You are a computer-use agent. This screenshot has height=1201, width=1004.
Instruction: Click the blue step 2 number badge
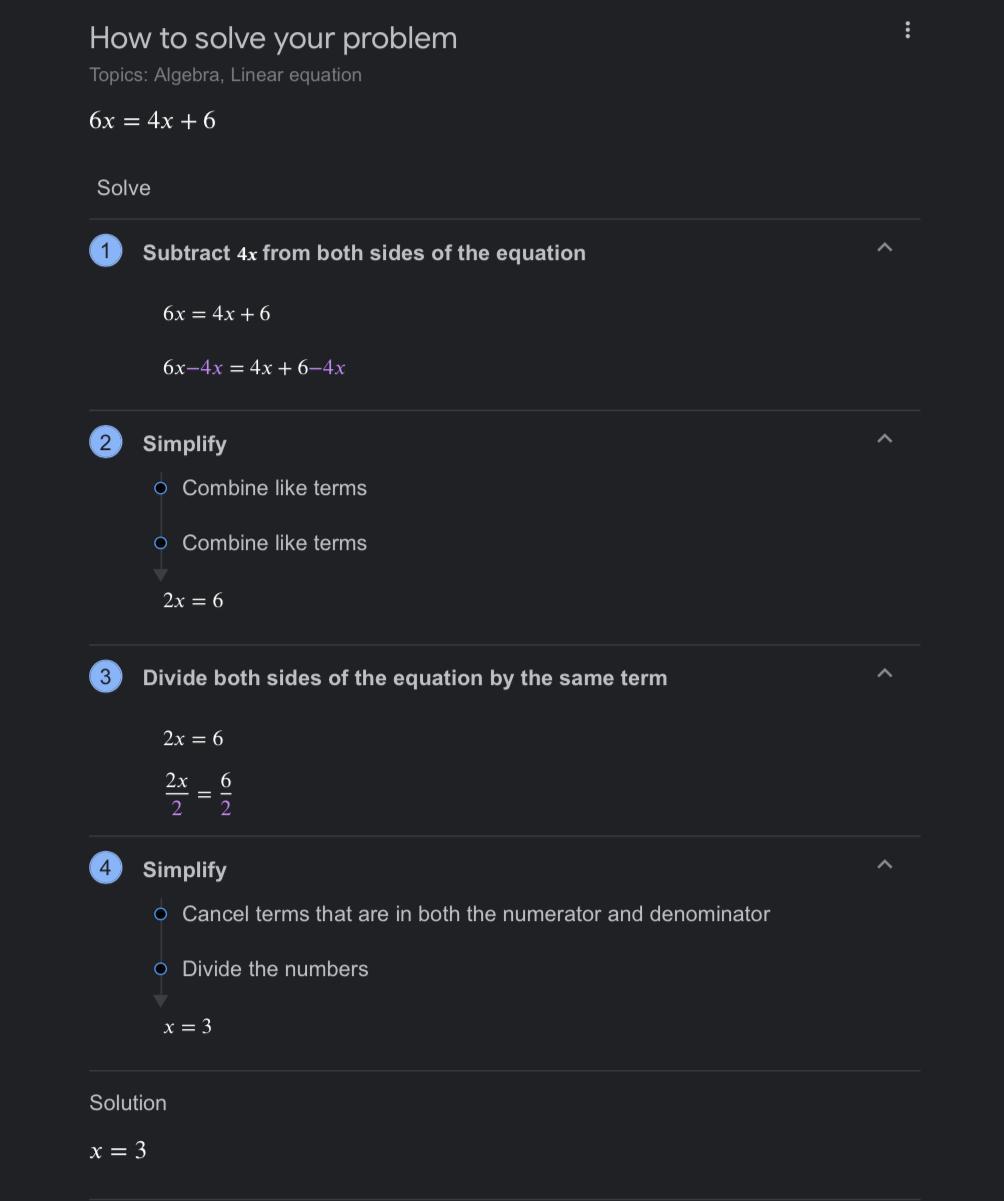point(106,441)
